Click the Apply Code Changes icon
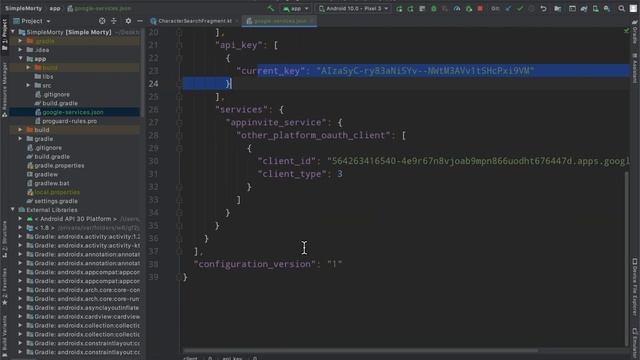Viewport: 640px width, 360px height. coord(422,9)
